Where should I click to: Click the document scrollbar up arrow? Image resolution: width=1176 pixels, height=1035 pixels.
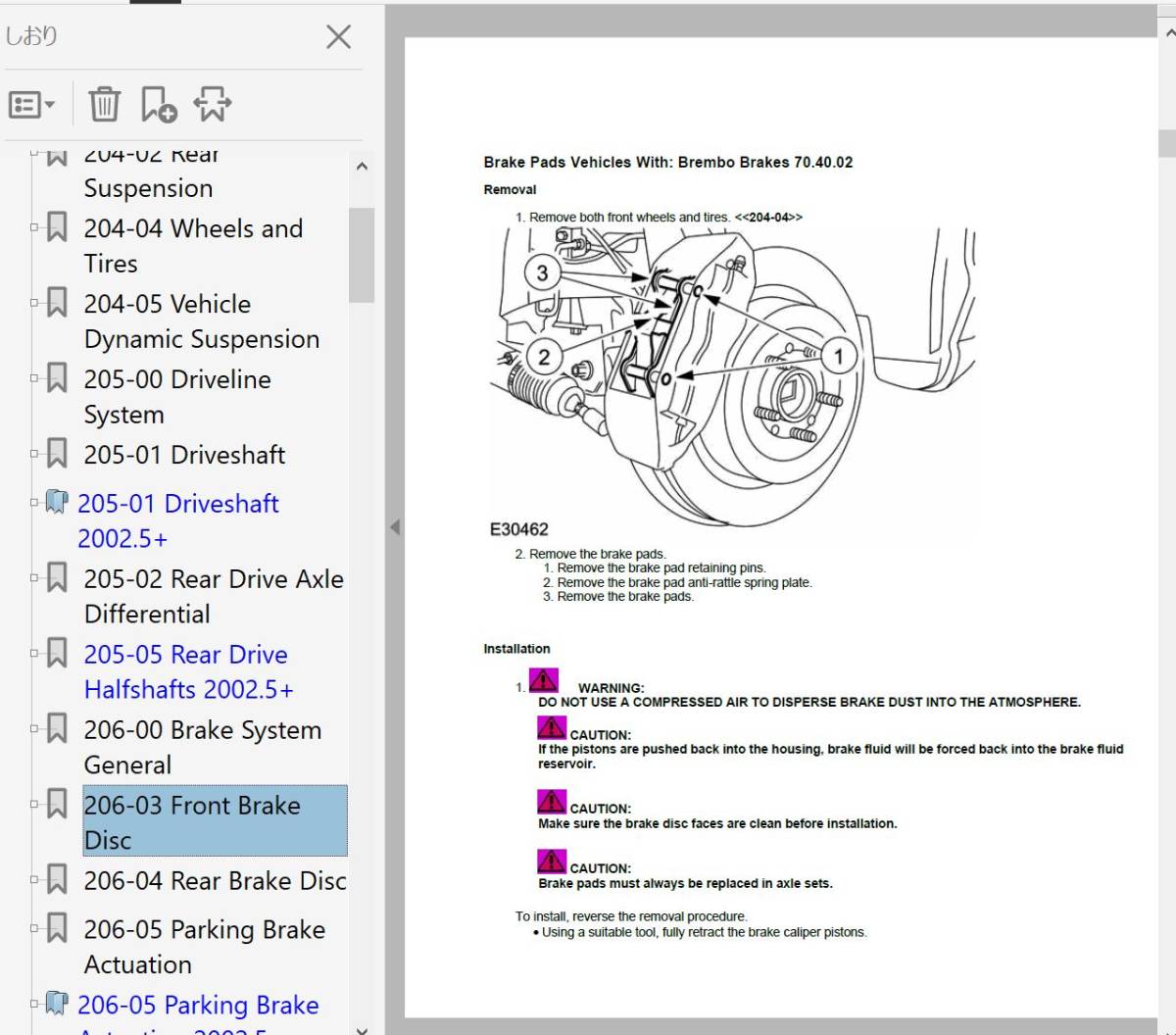click(1168, 35)
